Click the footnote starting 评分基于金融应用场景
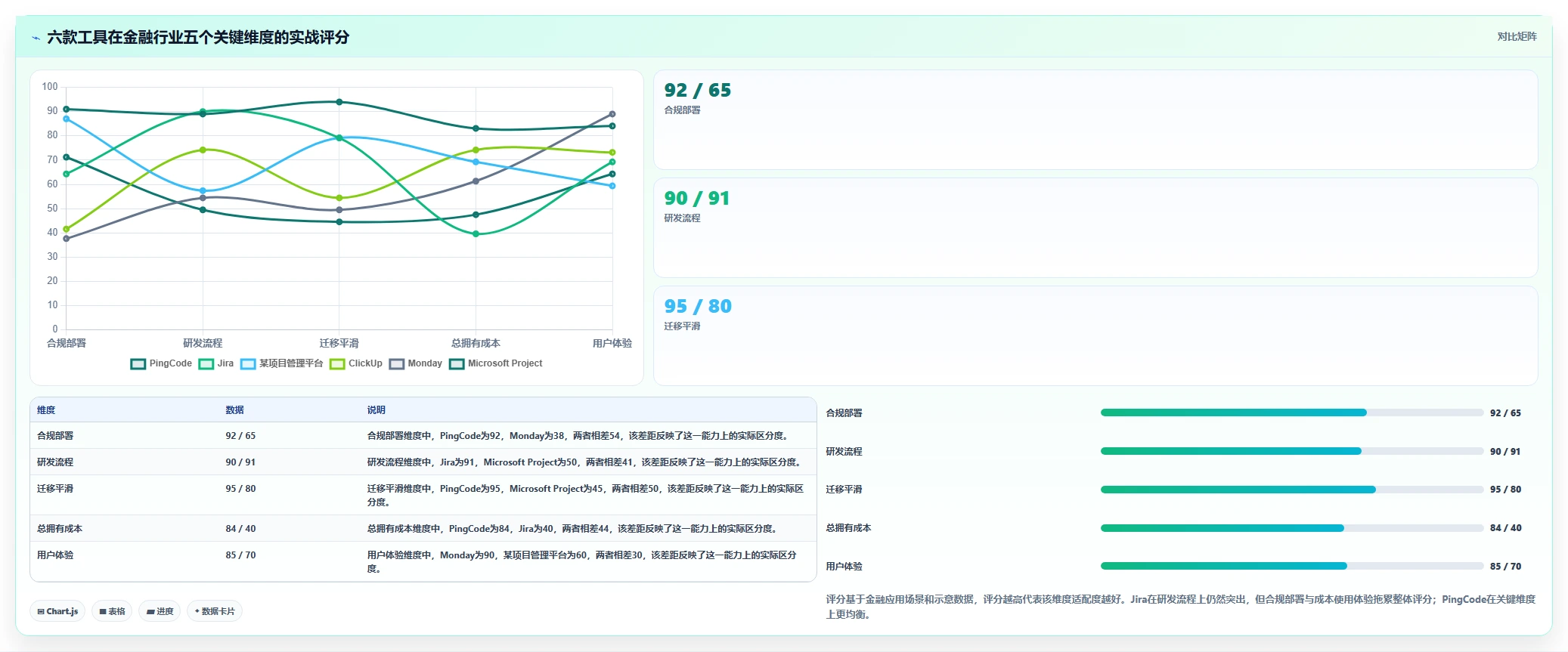Image resolution: width=1568 pixels, height=652 pixels. (x=1180, y=607)
